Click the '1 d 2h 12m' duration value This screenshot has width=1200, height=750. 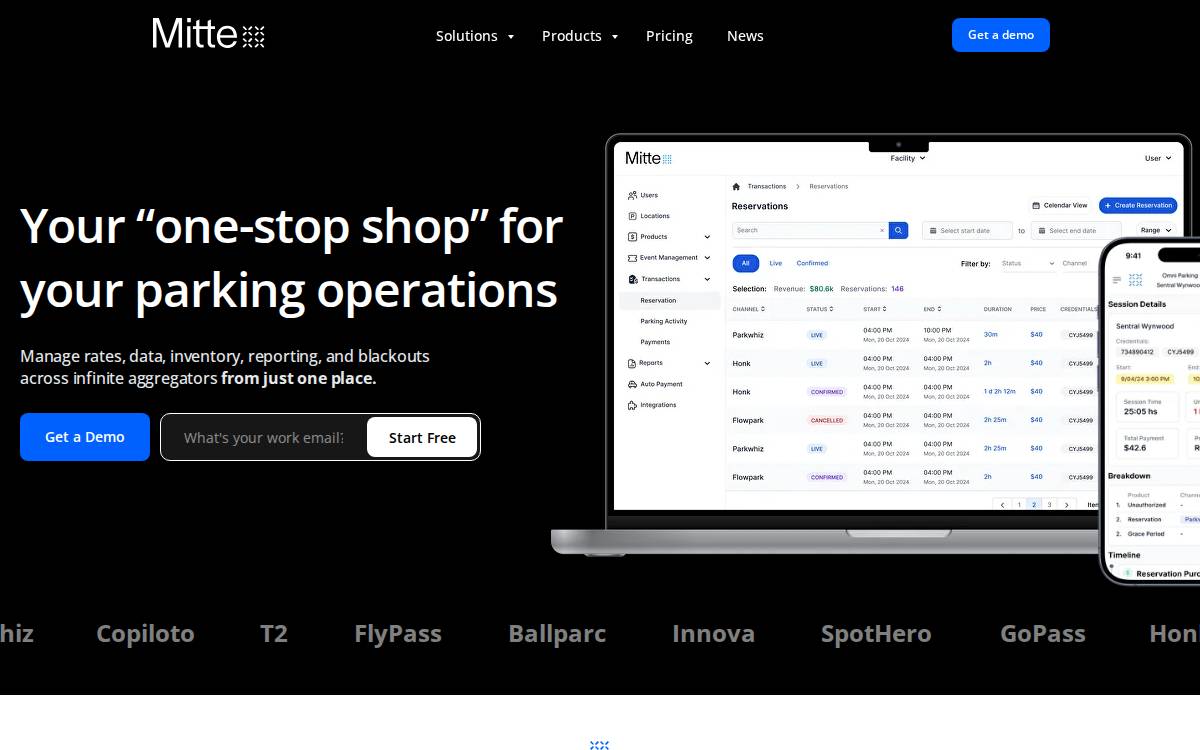click(999, 391)
